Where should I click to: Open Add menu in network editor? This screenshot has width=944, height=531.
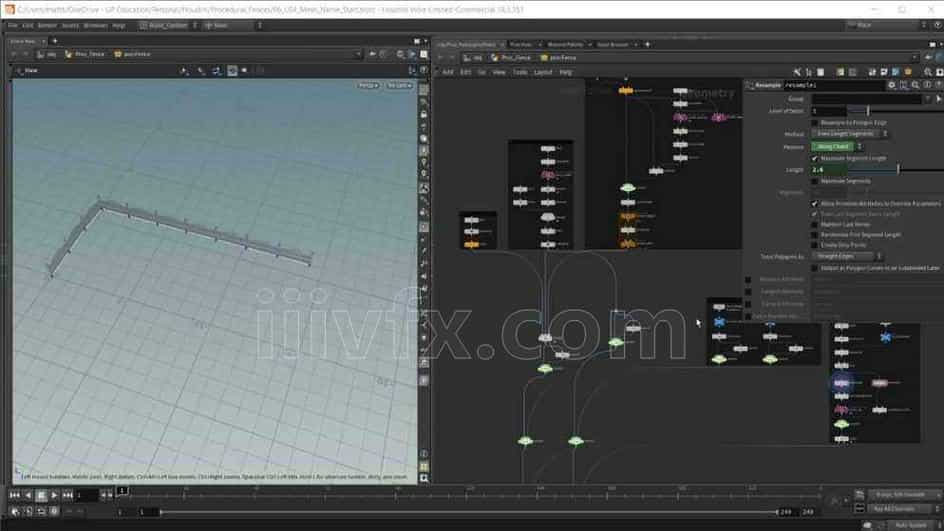(x=448, y=72)
